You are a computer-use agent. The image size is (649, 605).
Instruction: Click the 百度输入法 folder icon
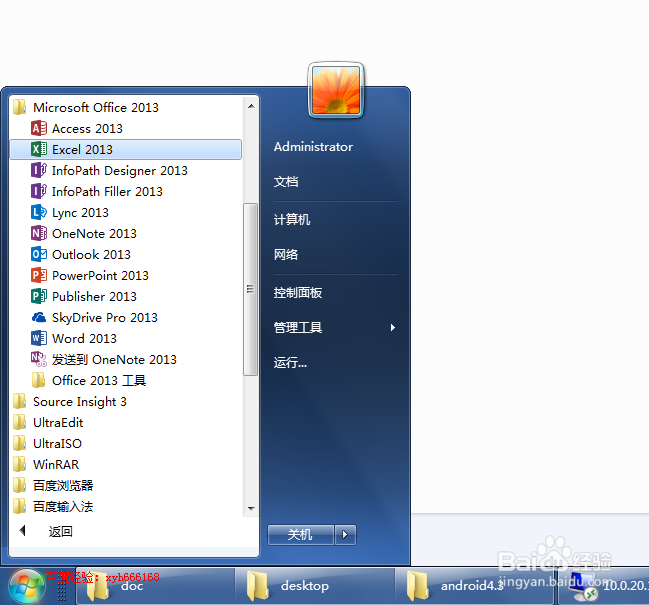(19, 506)
